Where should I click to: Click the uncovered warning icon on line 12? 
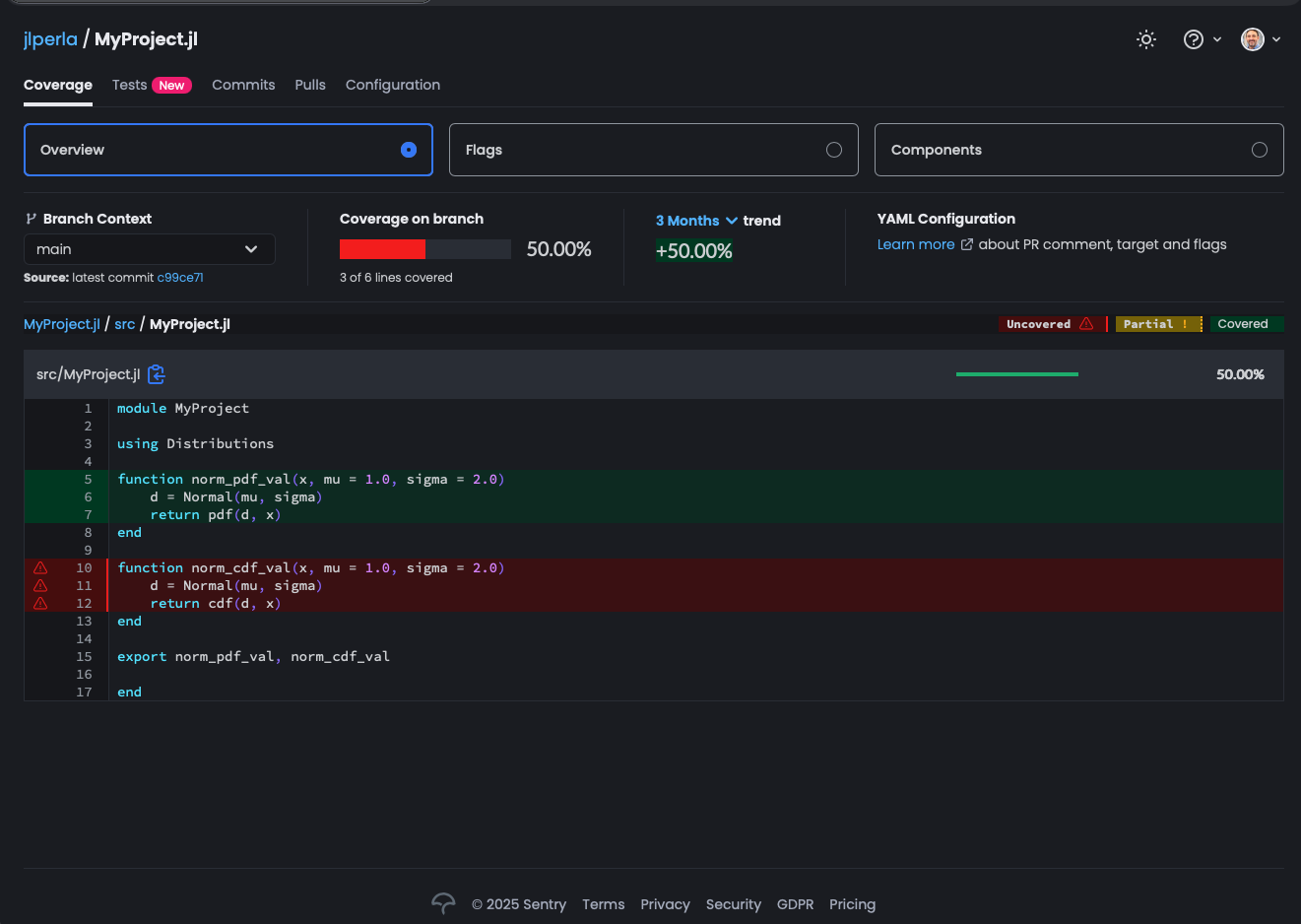40,604
